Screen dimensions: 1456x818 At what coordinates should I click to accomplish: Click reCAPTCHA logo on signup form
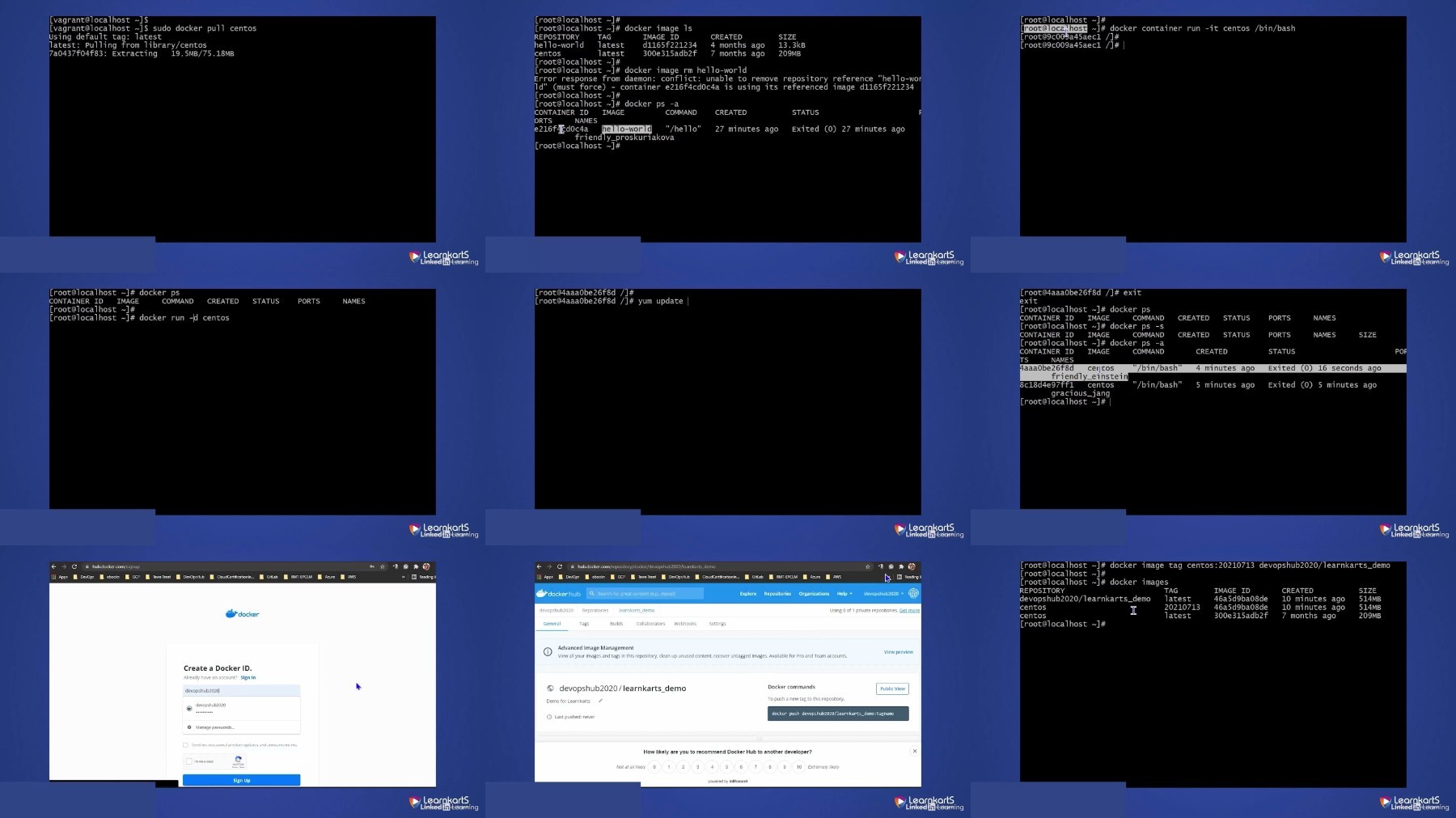click(238, 761)
